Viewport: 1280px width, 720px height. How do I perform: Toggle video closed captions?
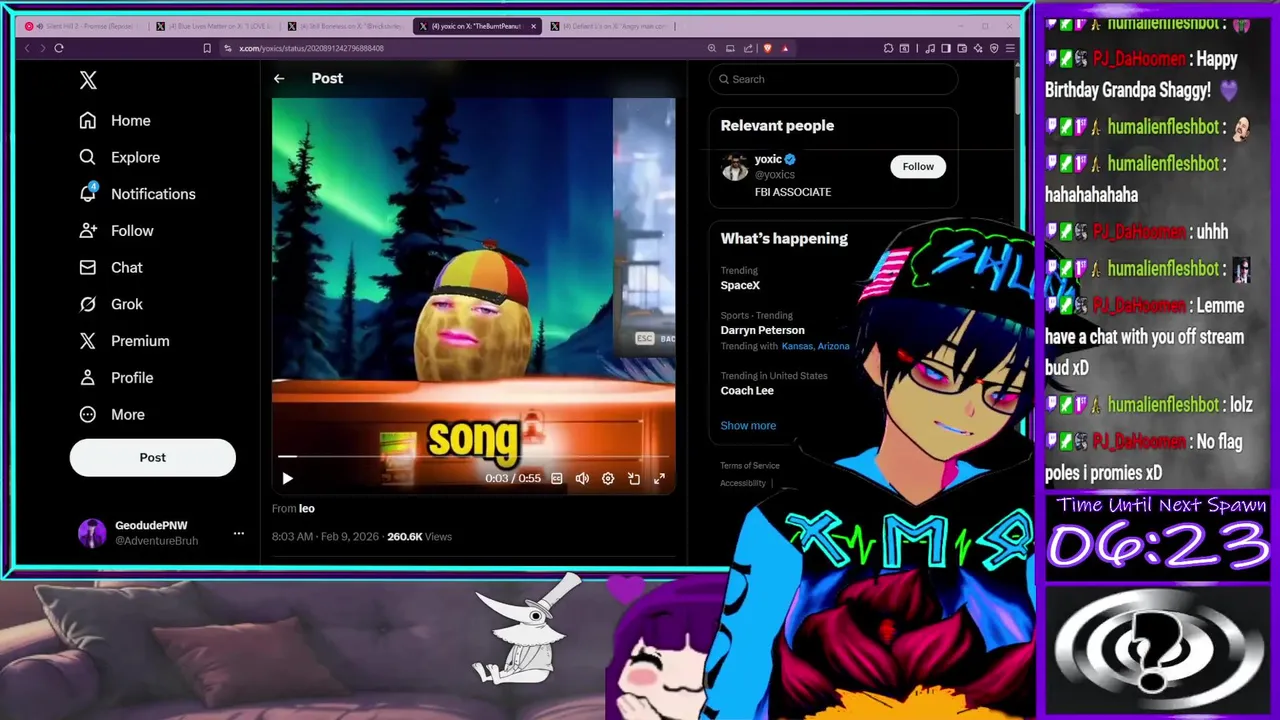557,479
